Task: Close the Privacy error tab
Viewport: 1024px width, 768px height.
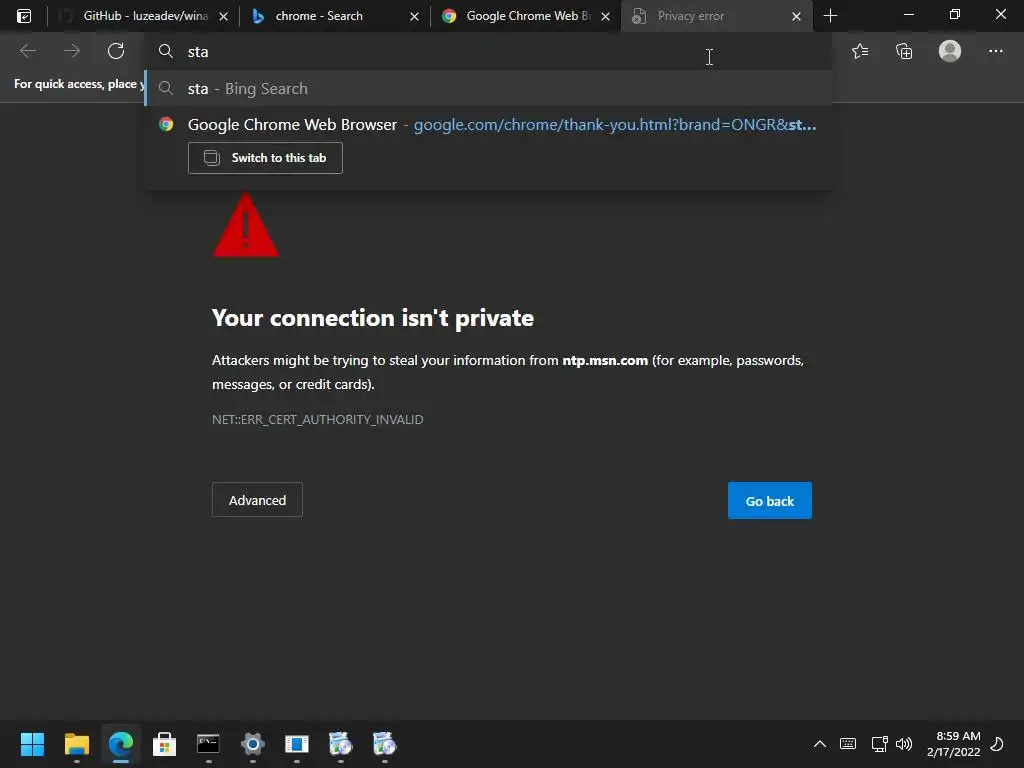Action: coord(796,16)
